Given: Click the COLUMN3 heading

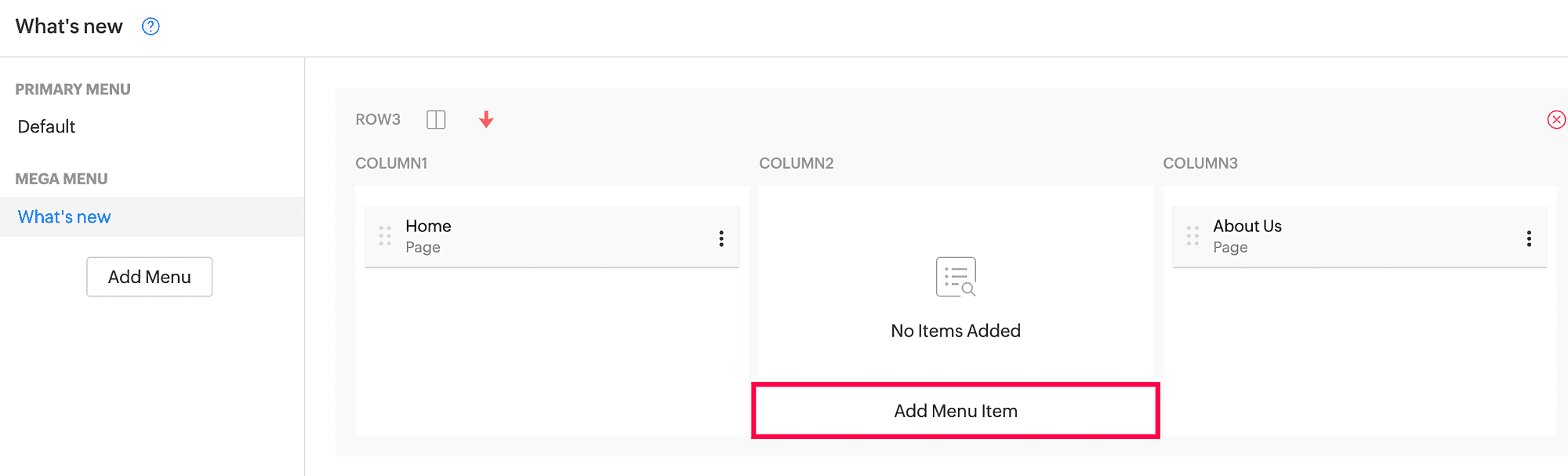Looking at the screenshot, I should click(1200, 163).
